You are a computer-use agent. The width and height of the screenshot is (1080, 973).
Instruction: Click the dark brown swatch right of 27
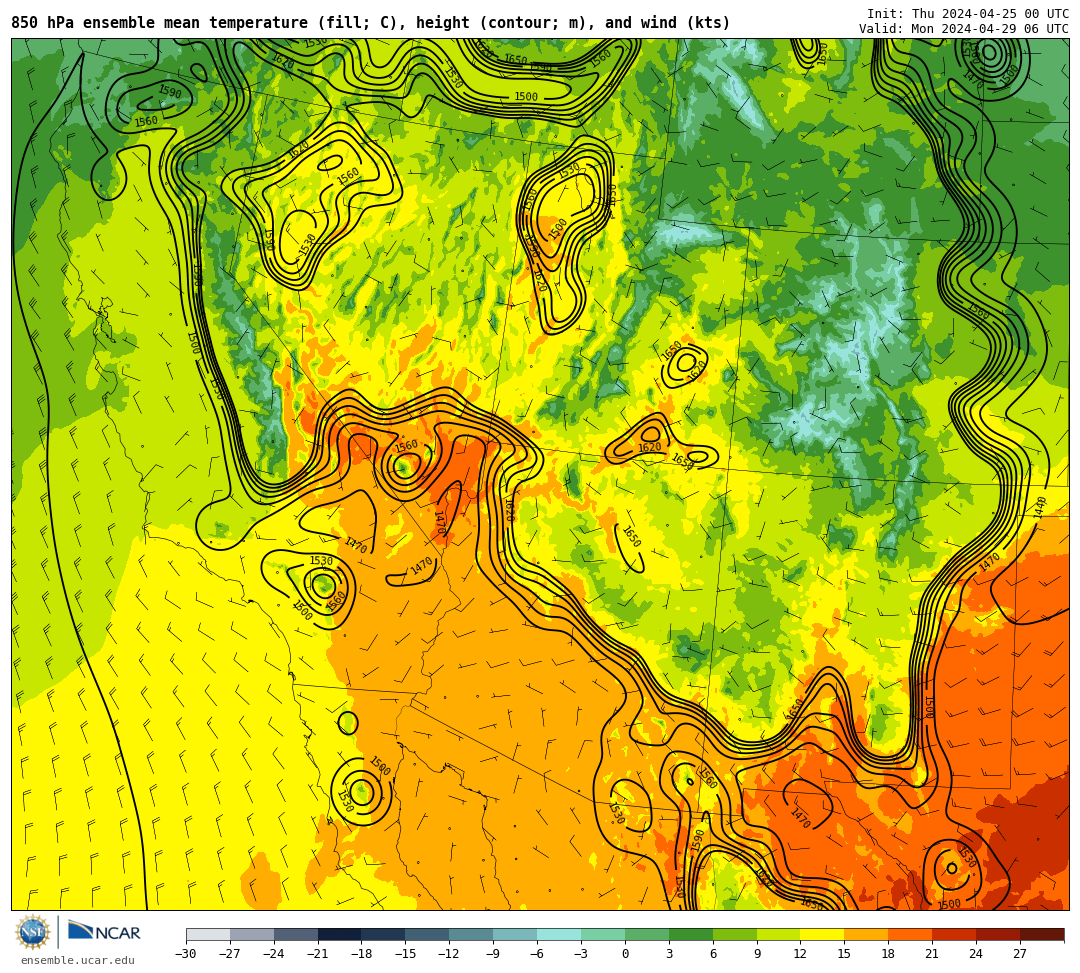(x=1041, y=934)
